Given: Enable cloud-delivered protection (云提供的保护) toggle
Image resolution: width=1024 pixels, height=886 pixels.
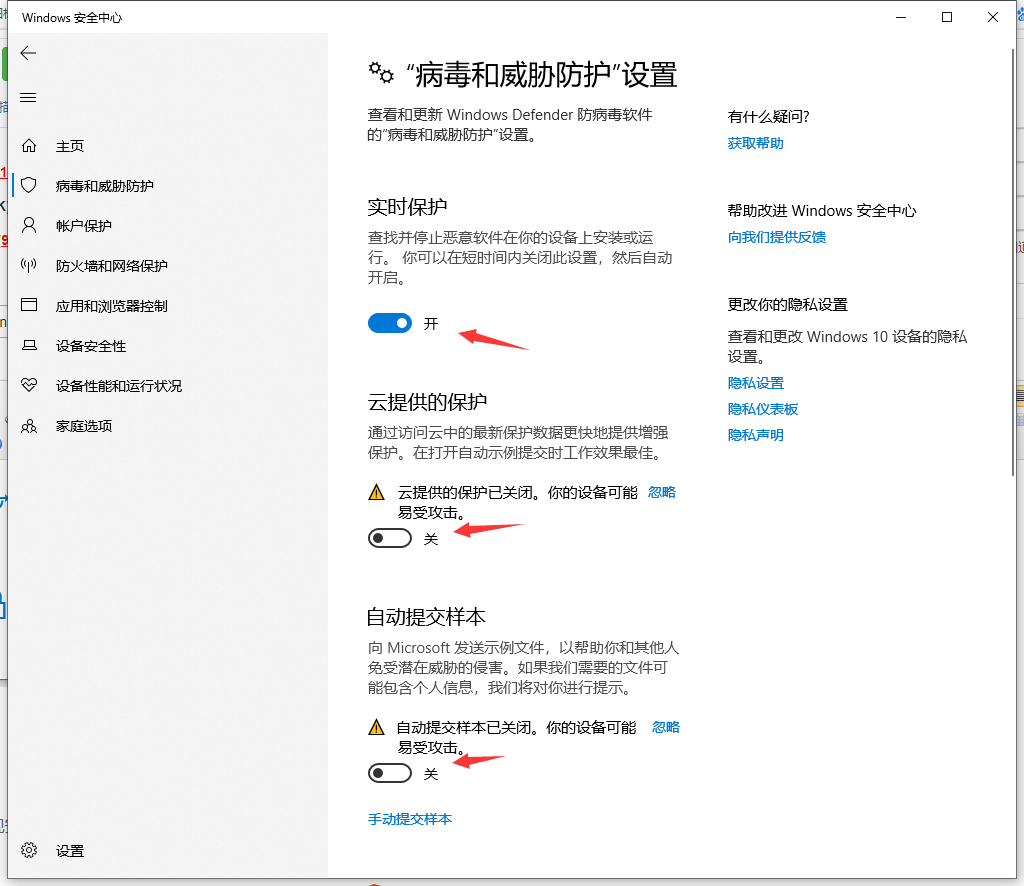Looking at the screenshot, I should (390, 538).
